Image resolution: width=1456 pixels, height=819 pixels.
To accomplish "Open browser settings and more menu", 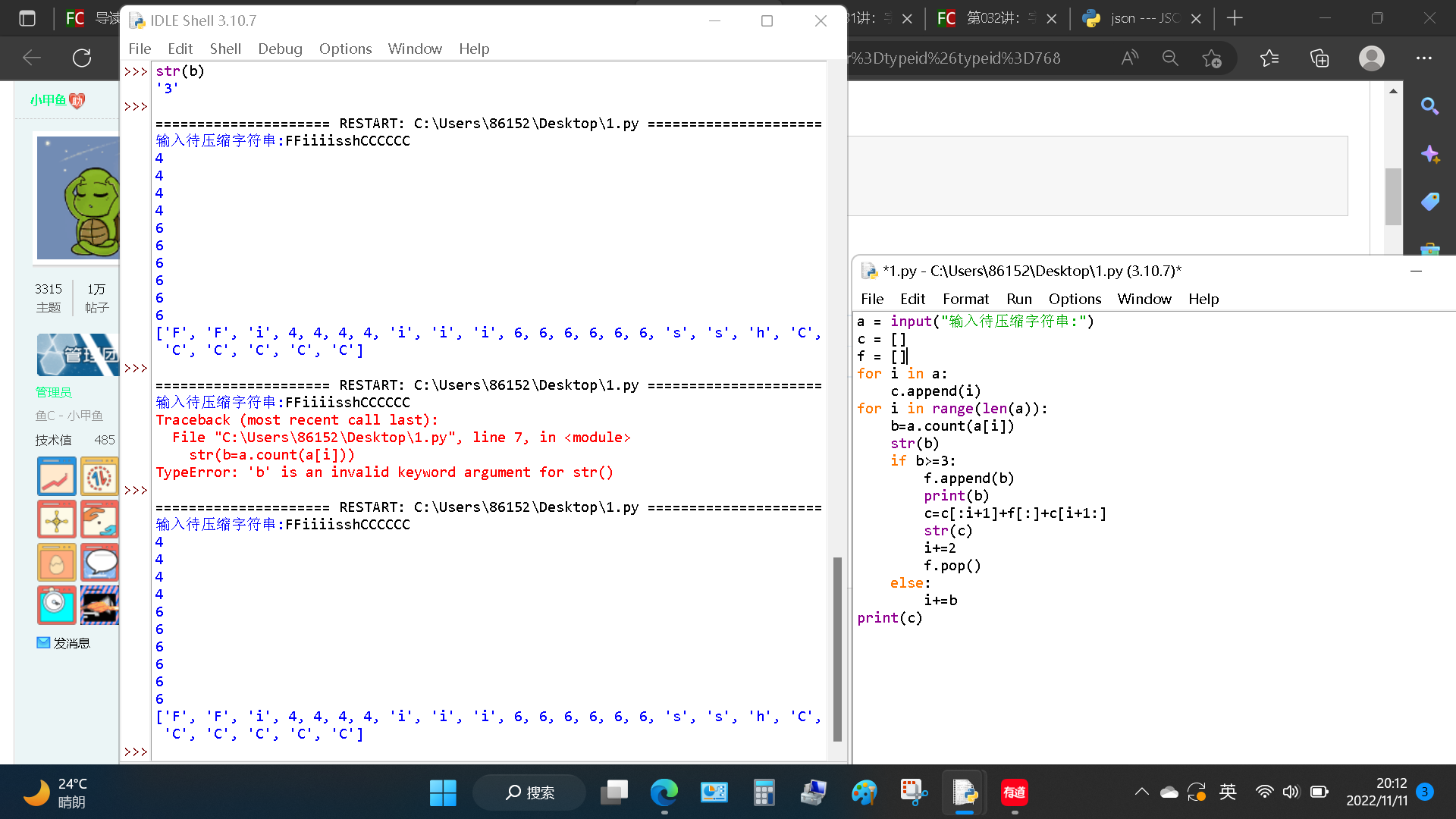I will [1424, 58].
